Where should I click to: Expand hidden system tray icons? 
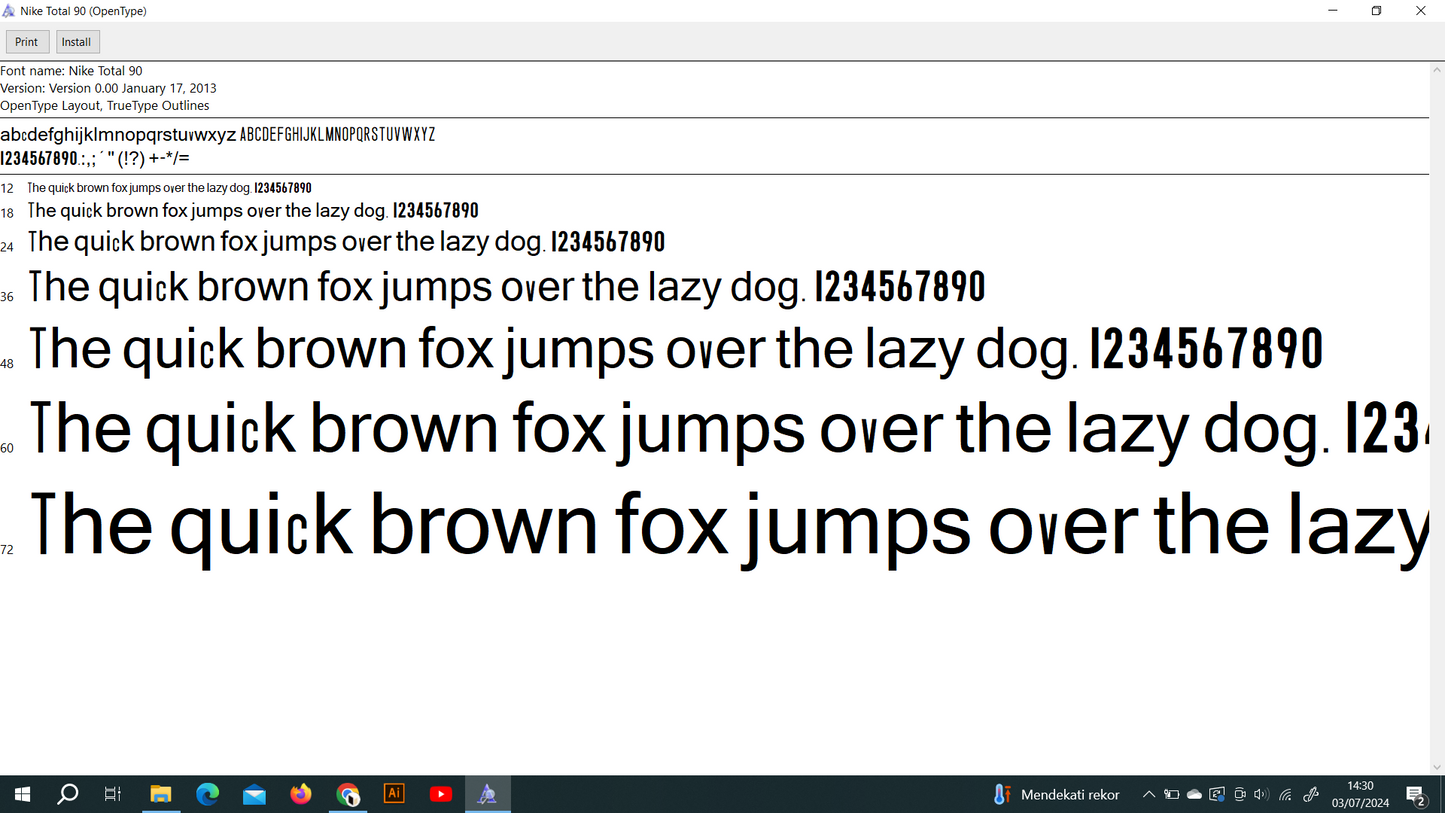point(1149,795)
